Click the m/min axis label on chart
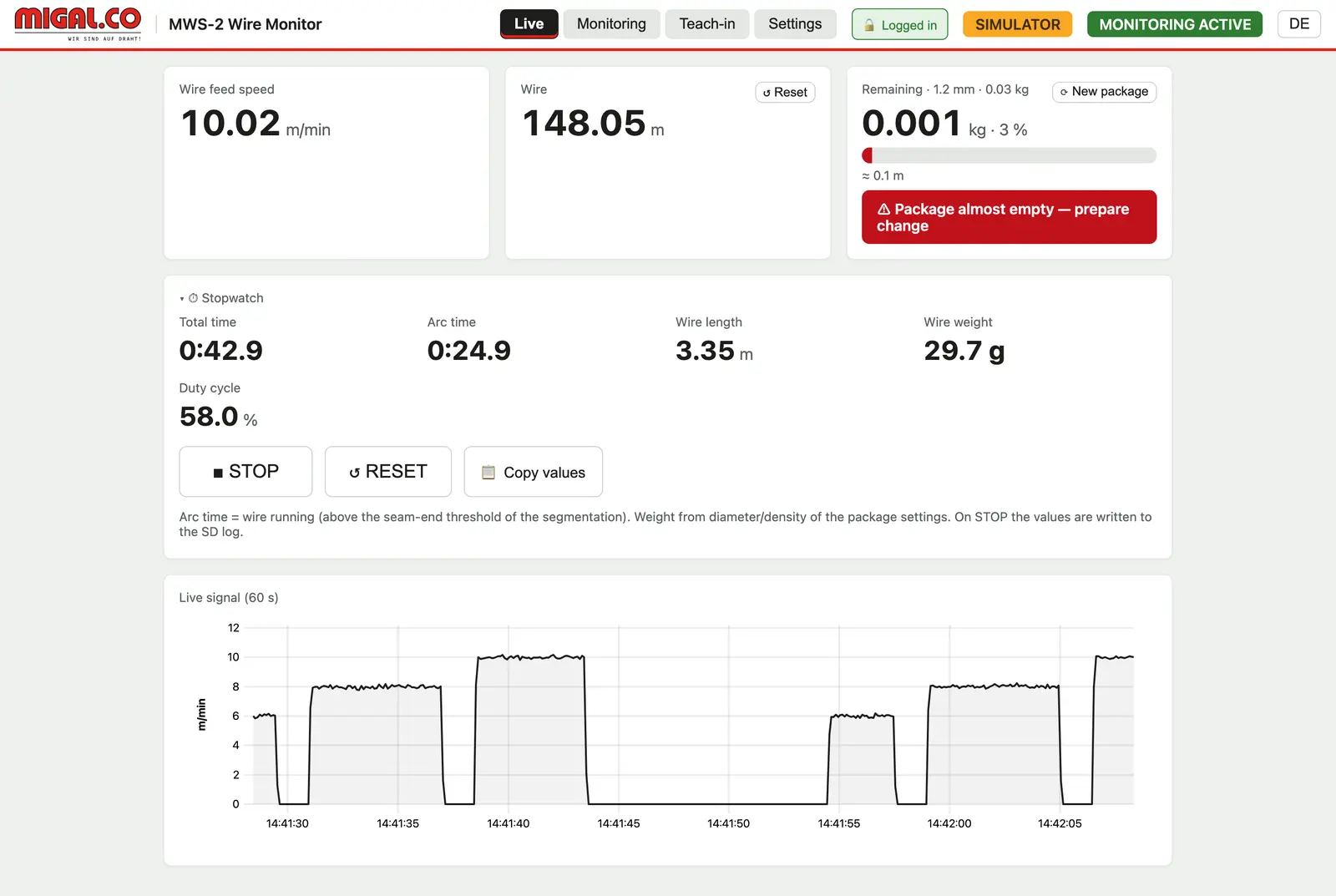This screenshot has width=1336, height=896. tap(201, 715)
